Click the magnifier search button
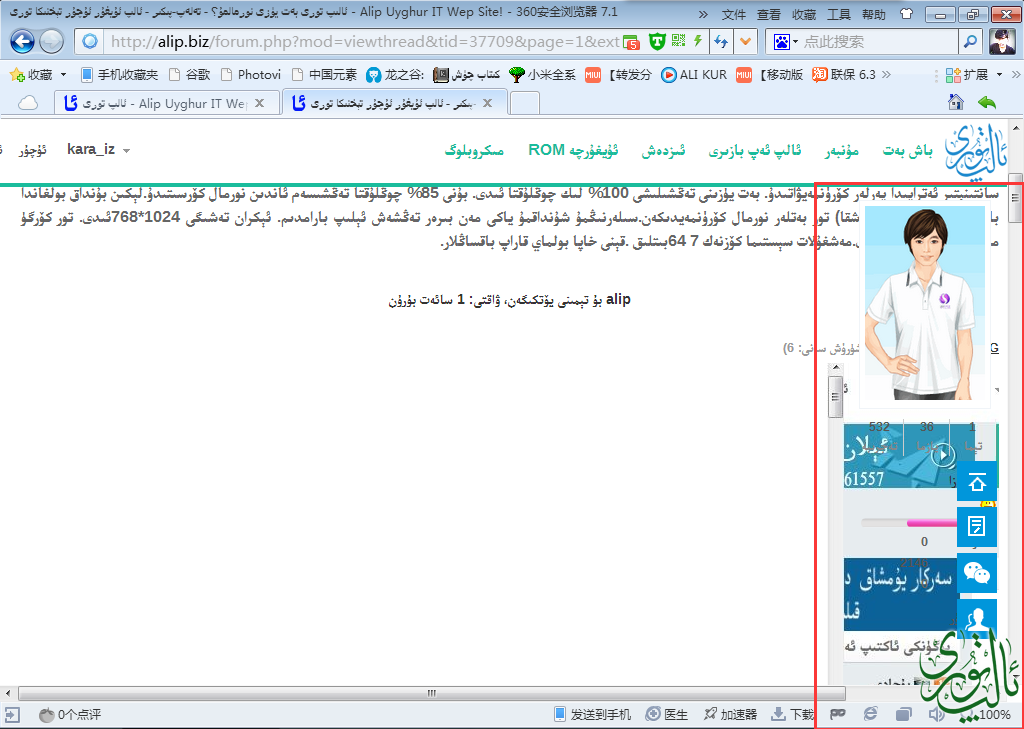Image resolution: width=1024 pixels, height=729 pixels. point(970,42)
